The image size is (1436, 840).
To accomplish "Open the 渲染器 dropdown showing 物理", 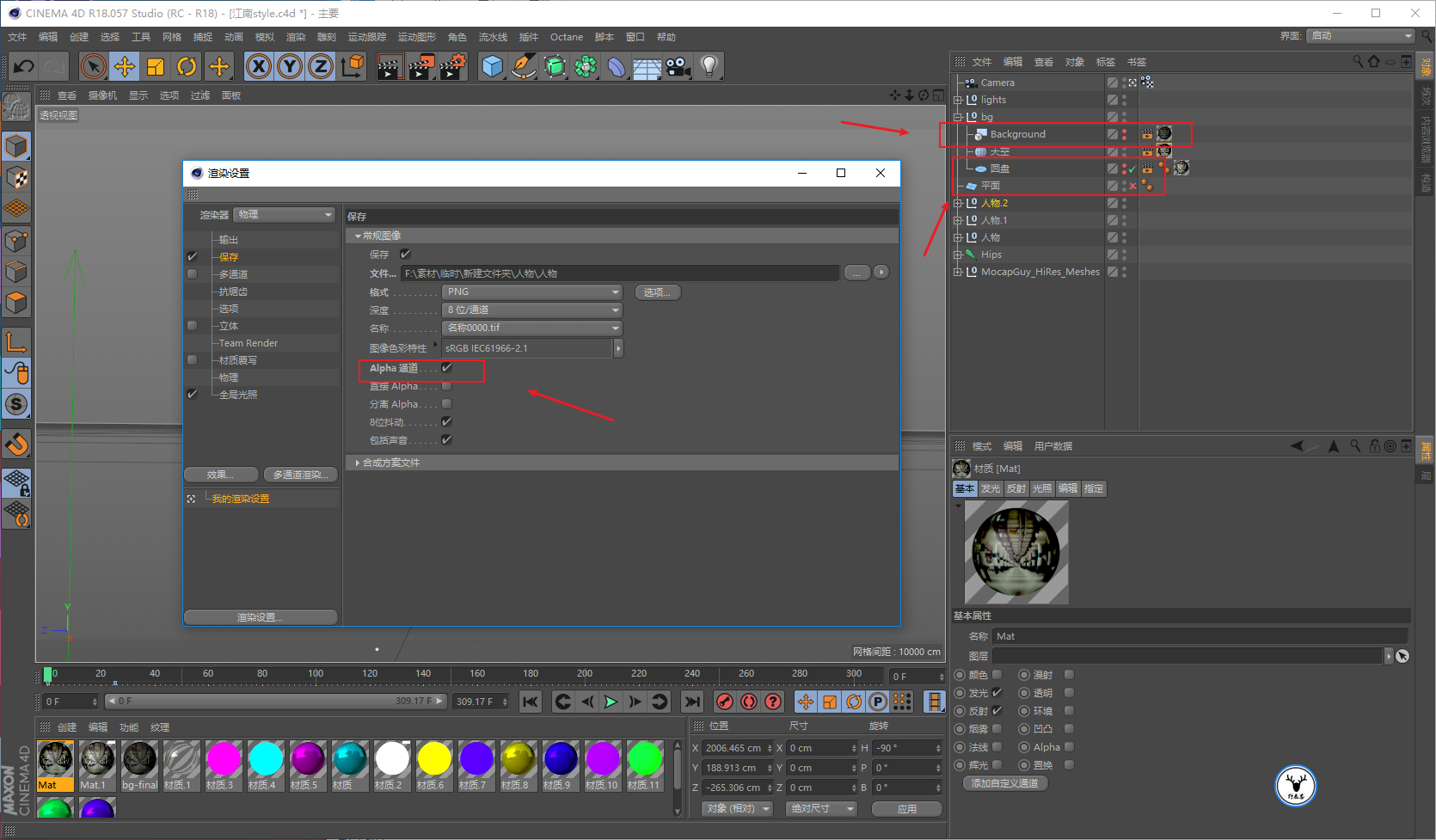I will coord(285,215).
